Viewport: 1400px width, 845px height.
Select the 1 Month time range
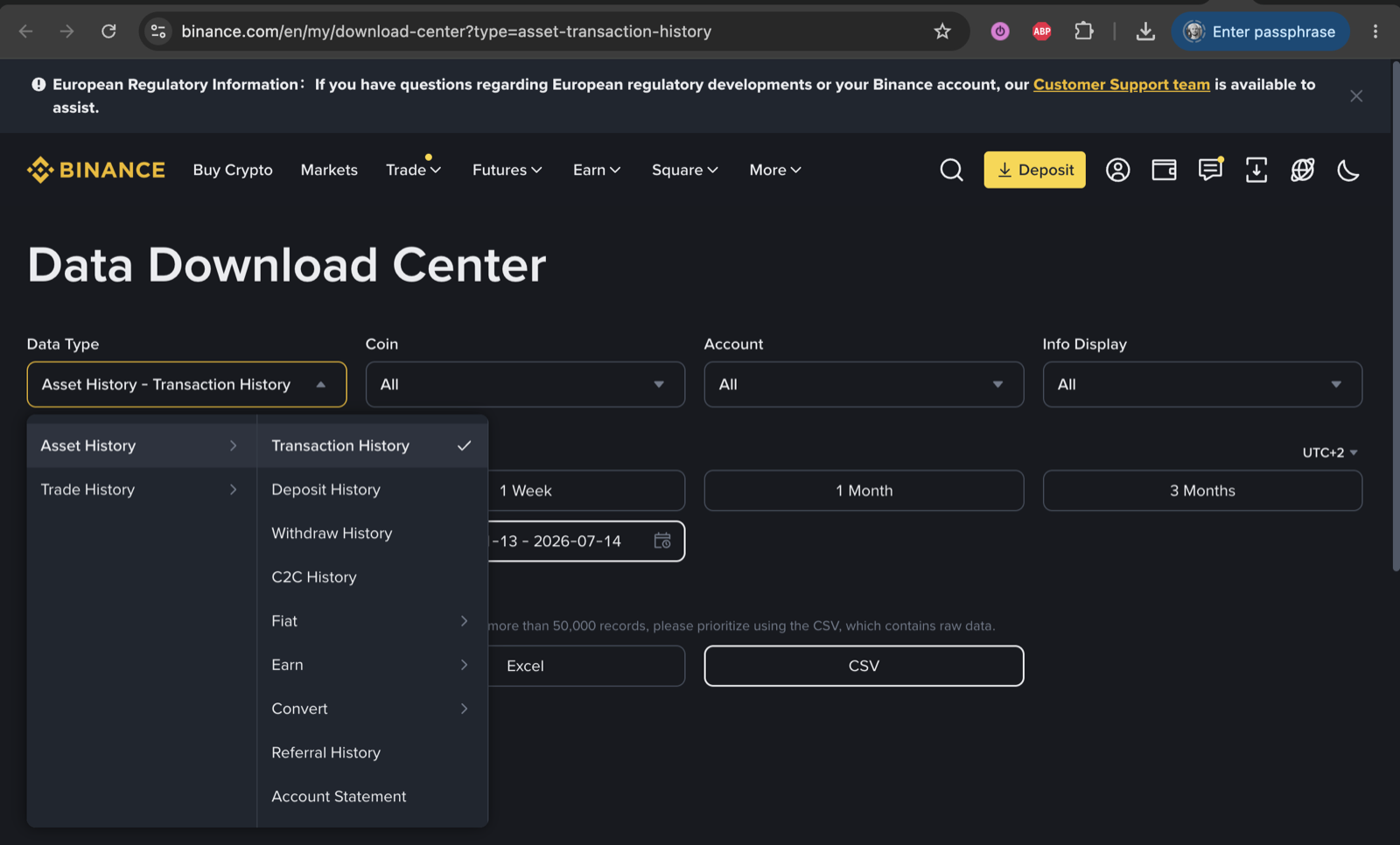pyautogui.click(x=864, y=491)
